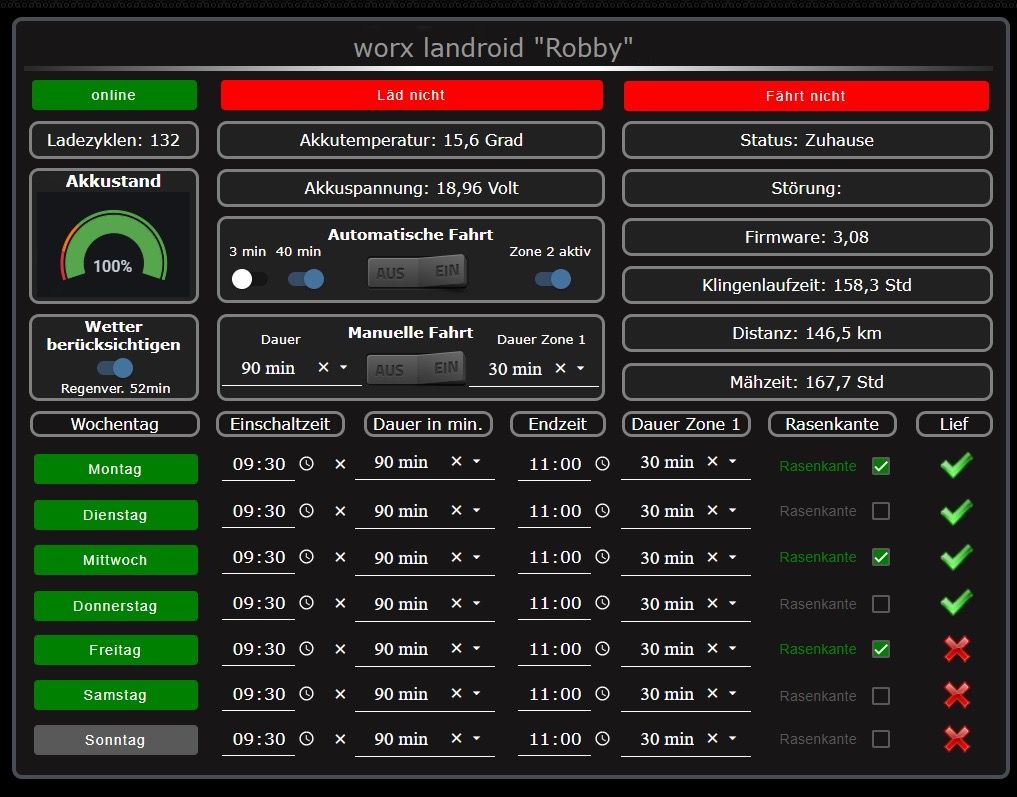Clear Dienstag's Dauer Zone 1 30 min value
This screenshot has width=1017, height=797.
click(712, 510)
